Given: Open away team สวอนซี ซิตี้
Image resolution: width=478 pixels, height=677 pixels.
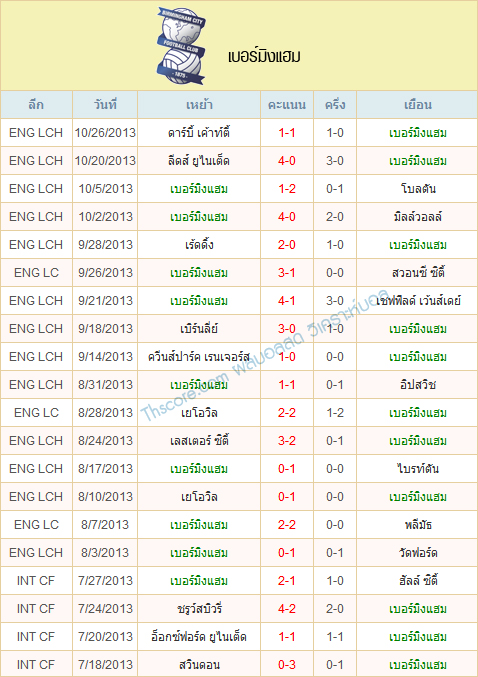Looking at the screenshot, I should (x=418, y=272).
